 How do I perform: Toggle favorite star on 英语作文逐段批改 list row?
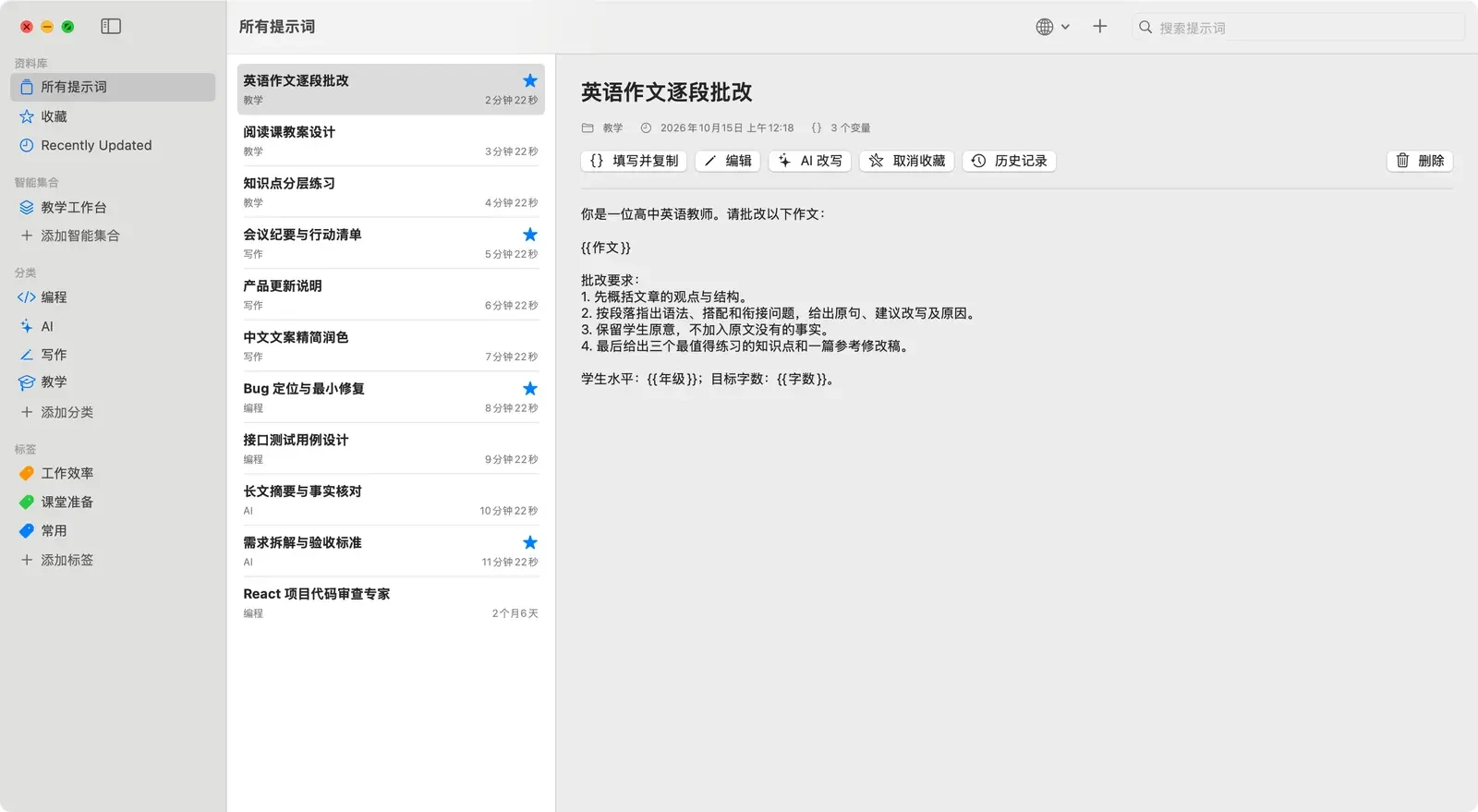pyautogui.click(x=529, y=80)
